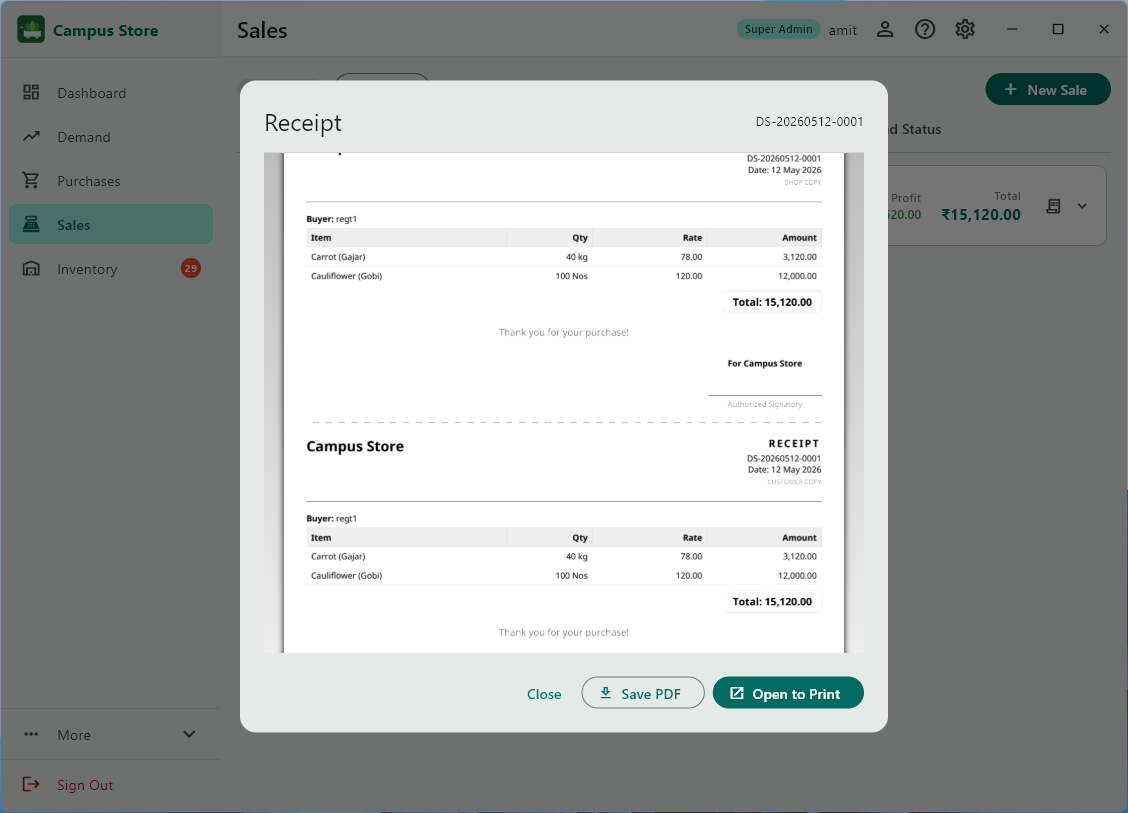Viewport: 1128px width, 813px height.
Task: Click Open to Print button
Action: coord(788,693)
